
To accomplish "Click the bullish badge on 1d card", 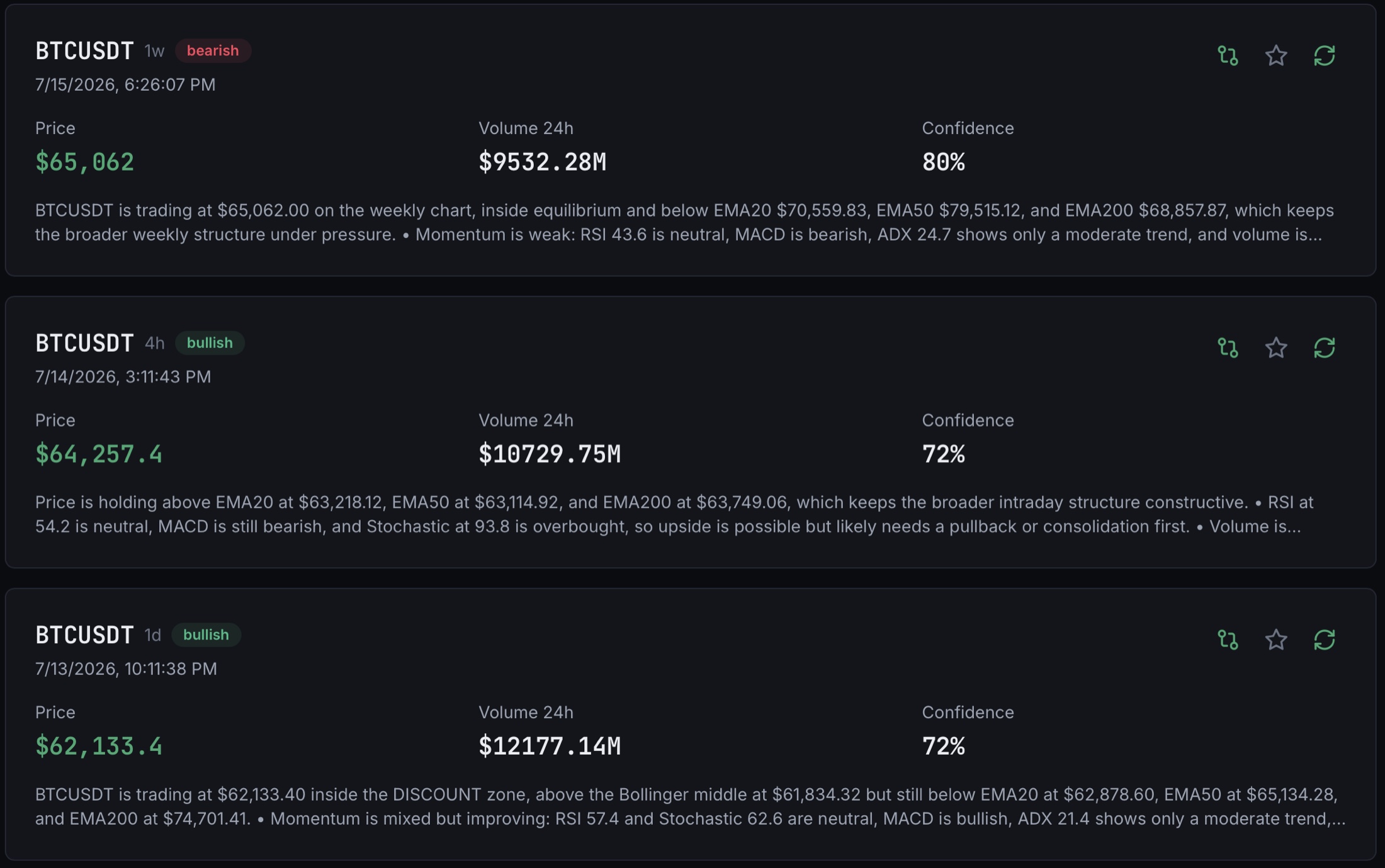I will 206,634.
